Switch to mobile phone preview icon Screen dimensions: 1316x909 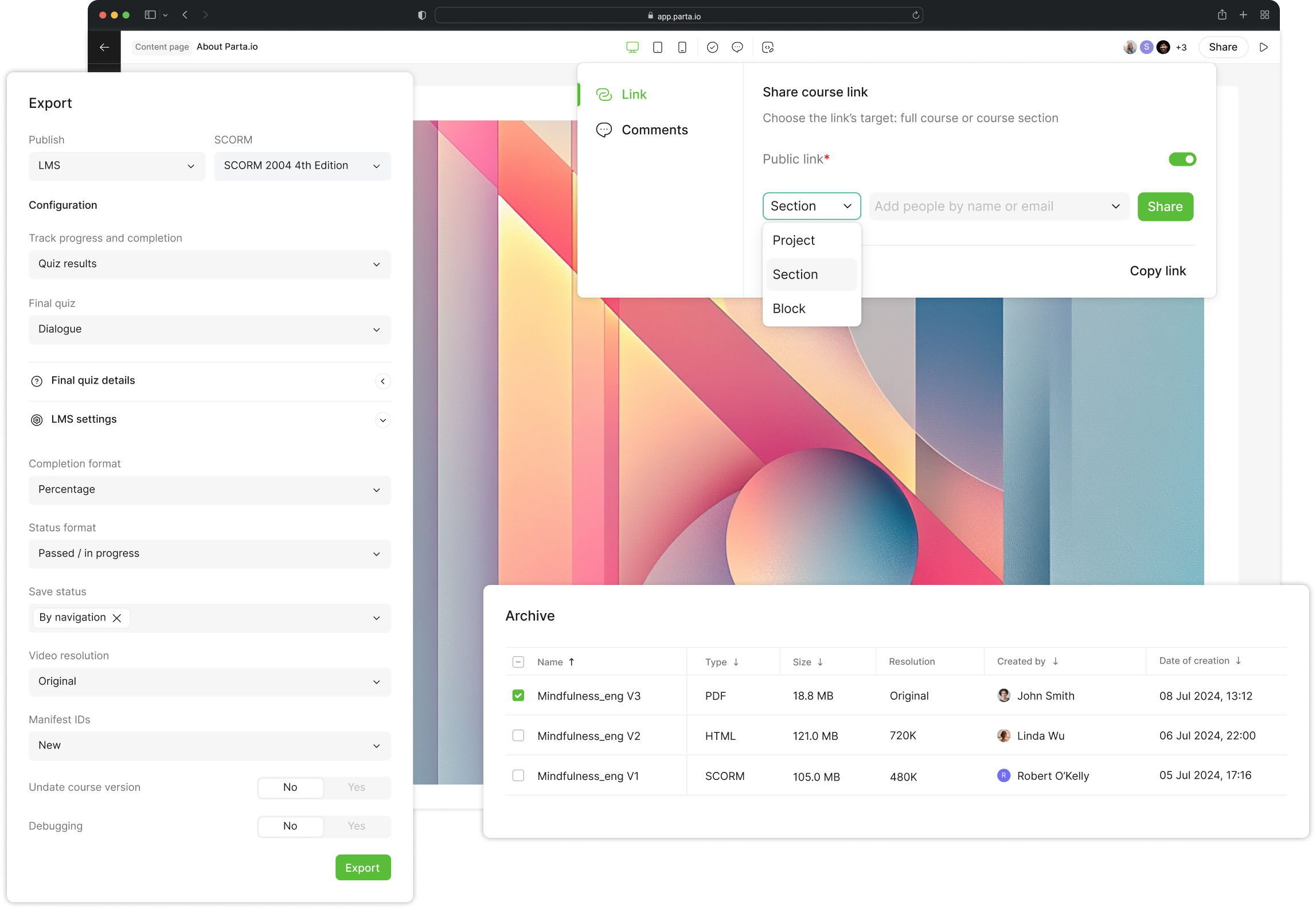(x=682, y=48)
